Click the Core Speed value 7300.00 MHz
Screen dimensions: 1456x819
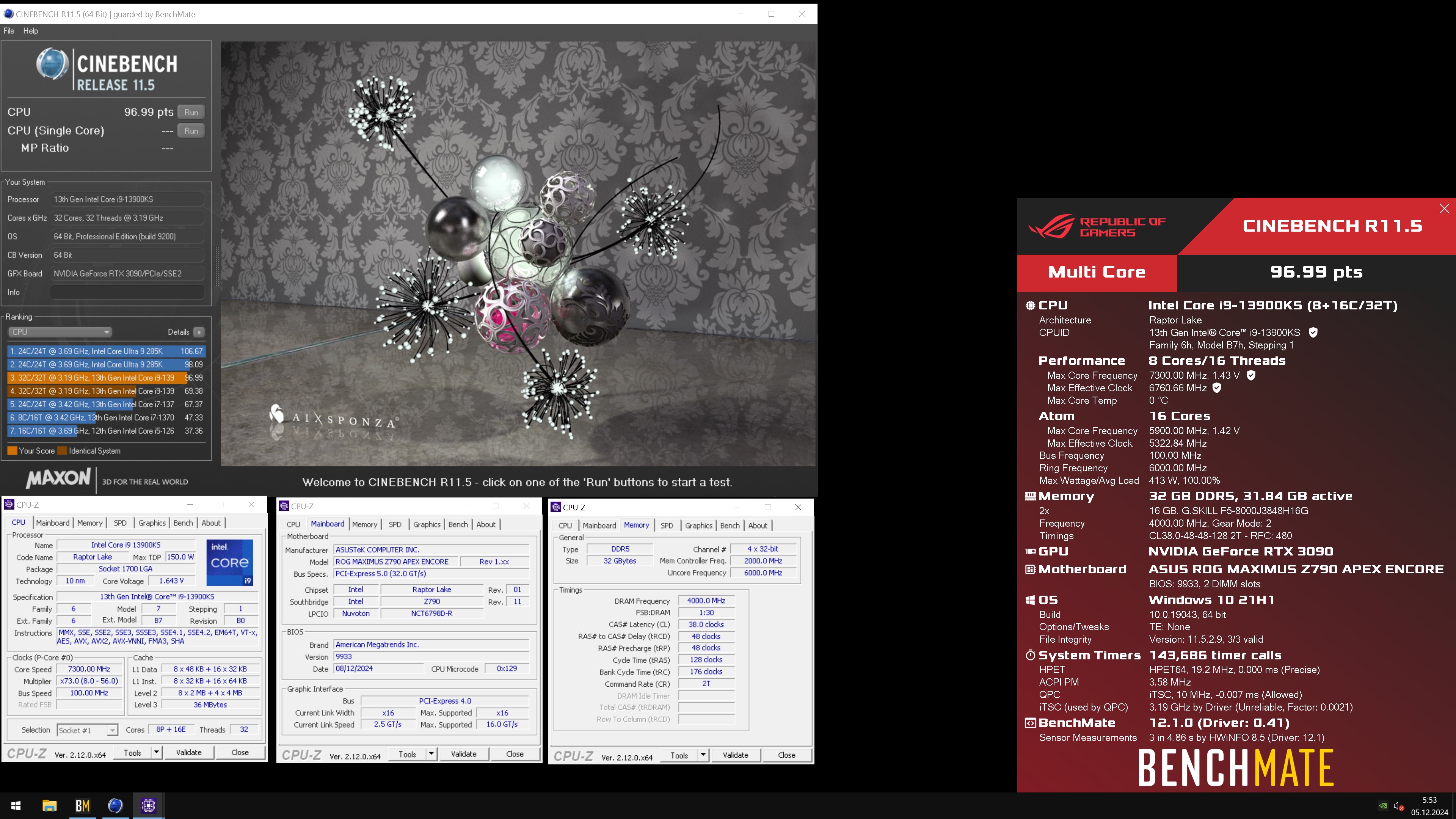pyautogui.click(x=89, y=668)
